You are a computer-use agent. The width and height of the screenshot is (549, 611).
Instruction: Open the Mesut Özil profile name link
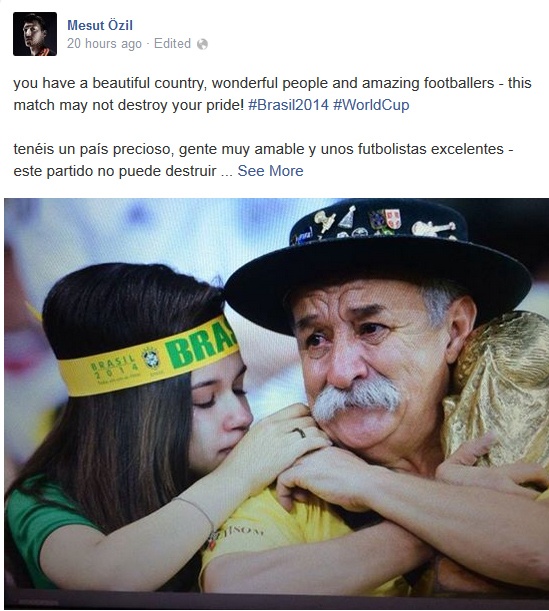[x=100, y=25]
